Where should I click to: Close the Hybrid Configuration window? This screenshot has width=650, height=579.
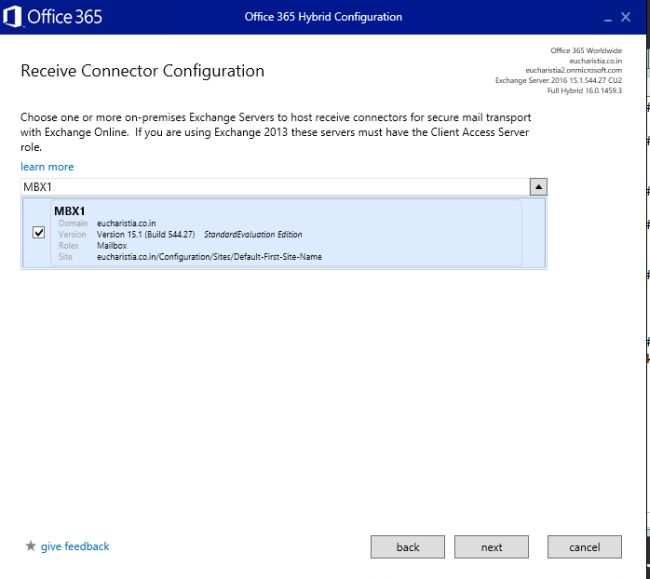pyautogui.click(x=626, y=17)
